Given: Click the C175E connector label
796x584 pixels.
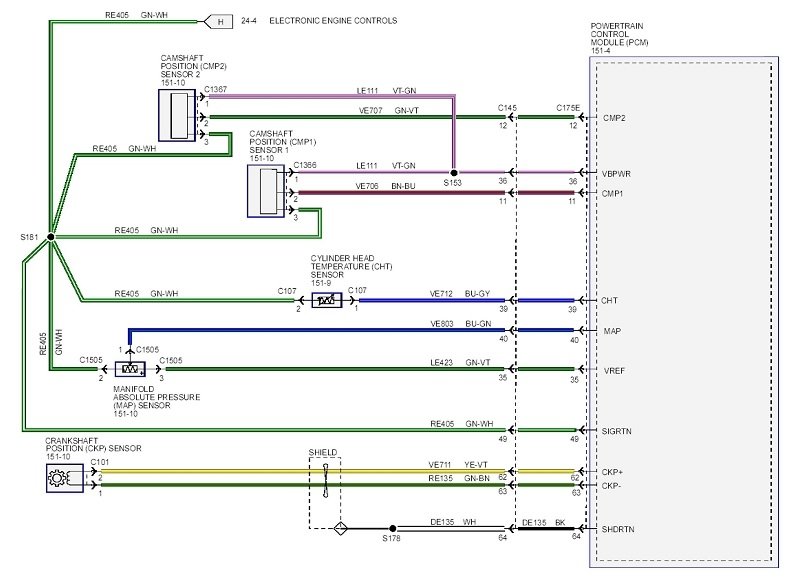Looking at the screenshot, I should click(568, 108).
